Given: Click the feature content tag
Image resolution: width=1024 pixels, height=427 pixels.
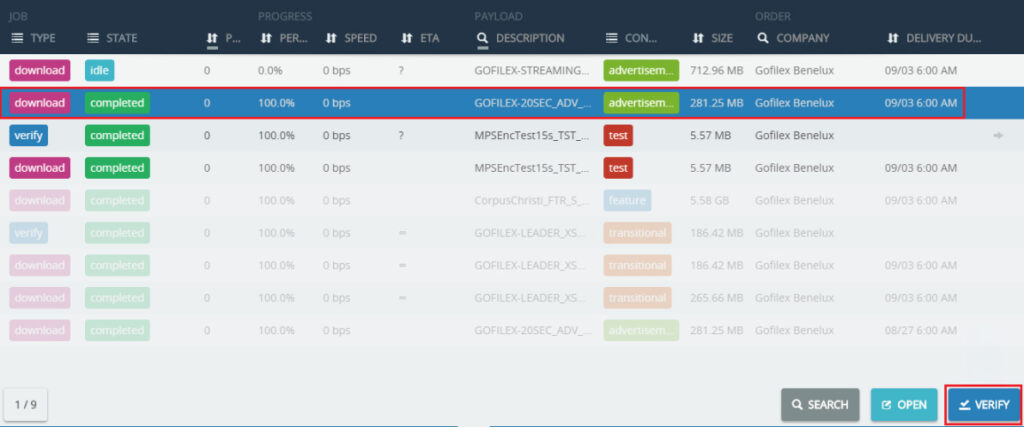Looking at the screenshot, I should coord(627,200).
